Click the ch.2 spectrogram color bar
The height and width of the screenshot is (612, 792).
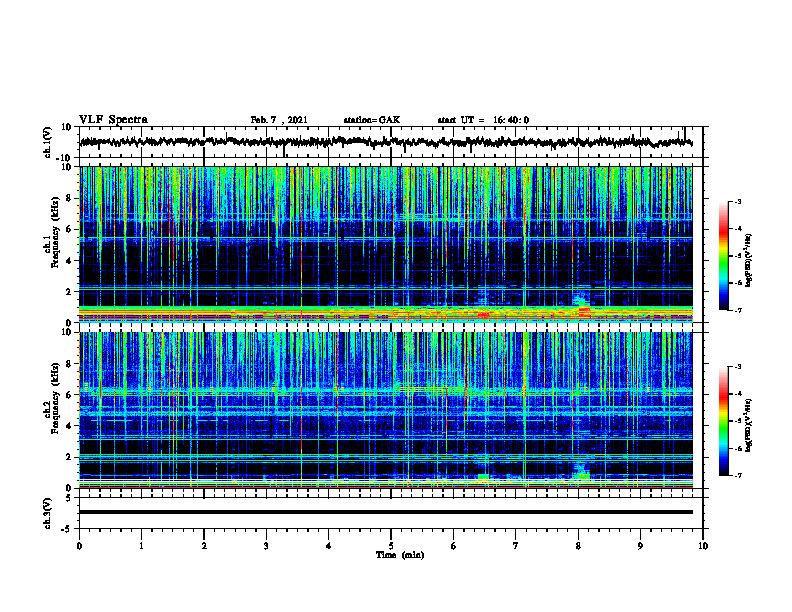pyautogui.click(x=723, y=421)
